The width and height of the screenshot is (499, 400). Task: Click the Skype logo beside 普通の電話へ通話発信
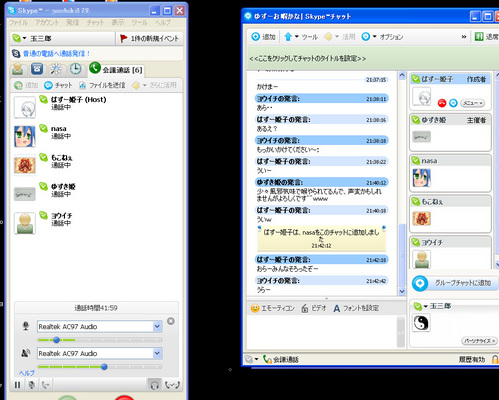click(16, 53)
